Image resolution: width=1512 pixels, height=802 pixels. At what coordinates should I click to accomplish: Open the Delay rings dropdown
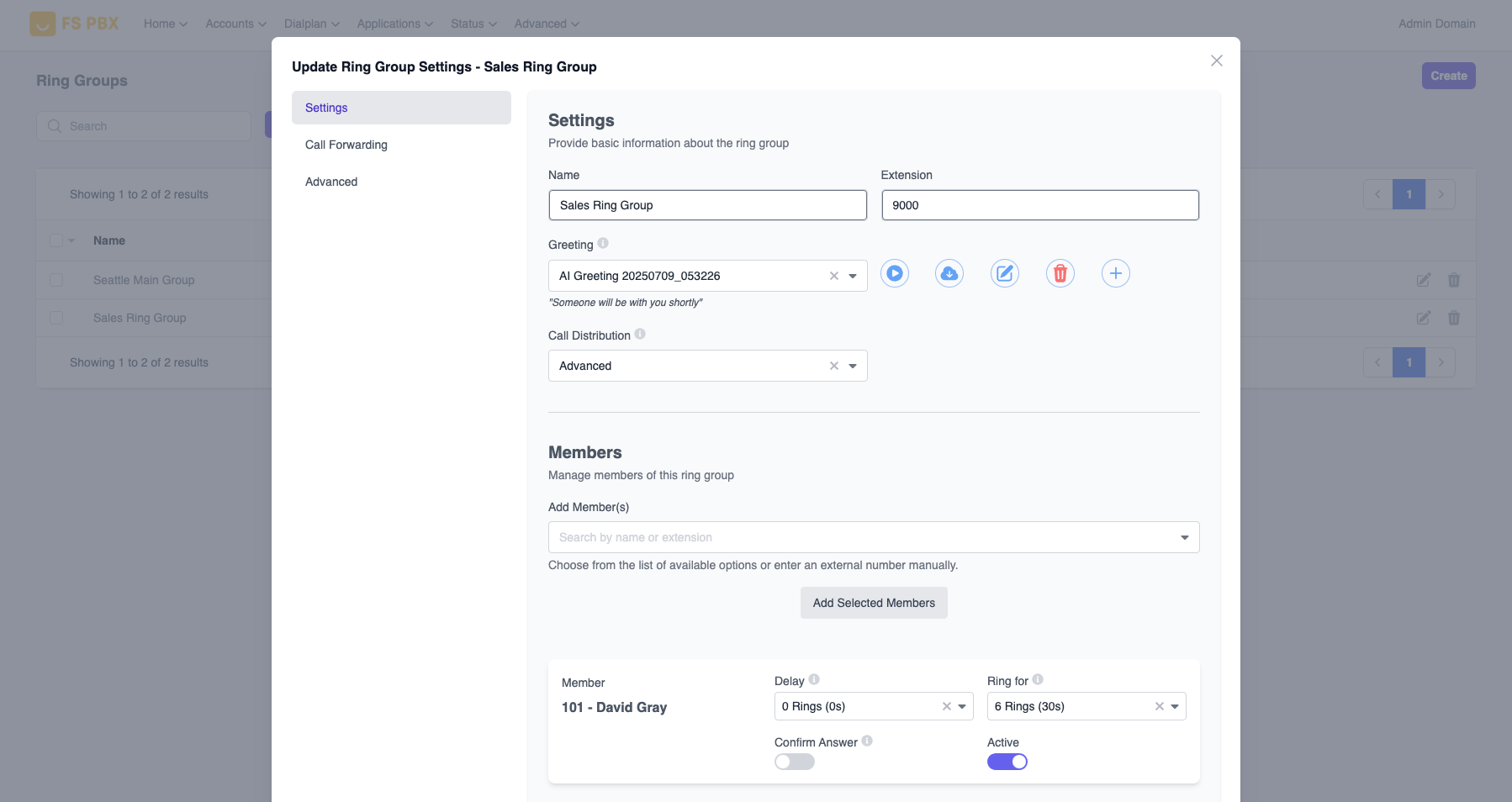[962, 706]
